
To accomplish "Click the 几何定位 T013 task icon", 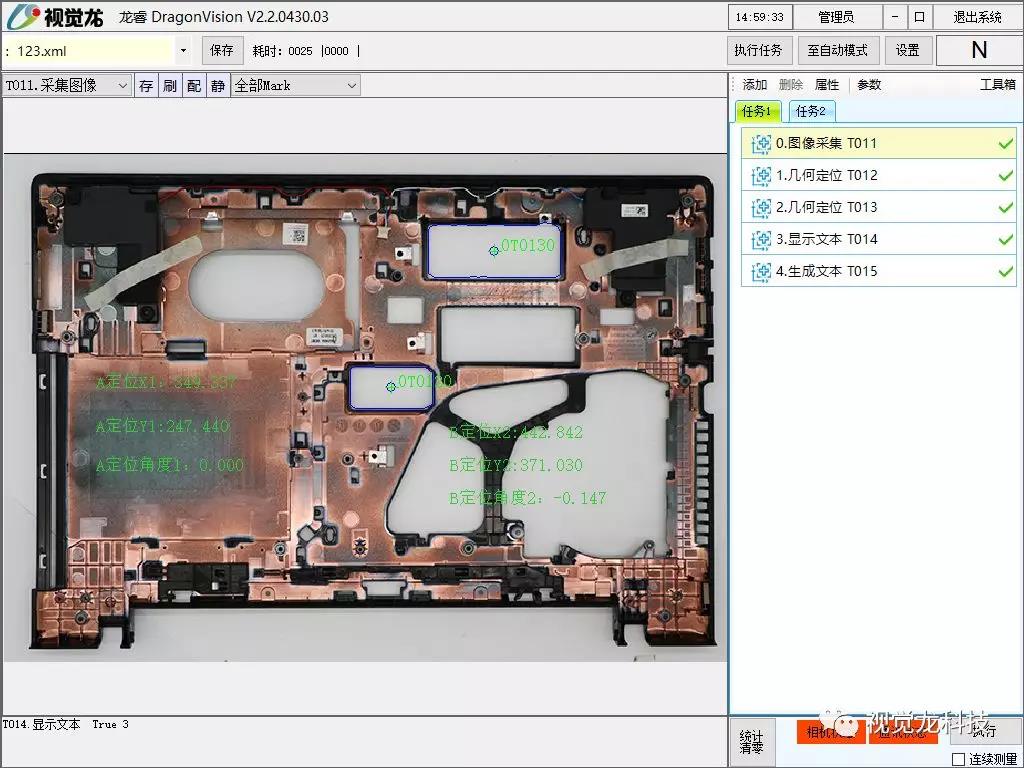I will (x=761, y=208).
